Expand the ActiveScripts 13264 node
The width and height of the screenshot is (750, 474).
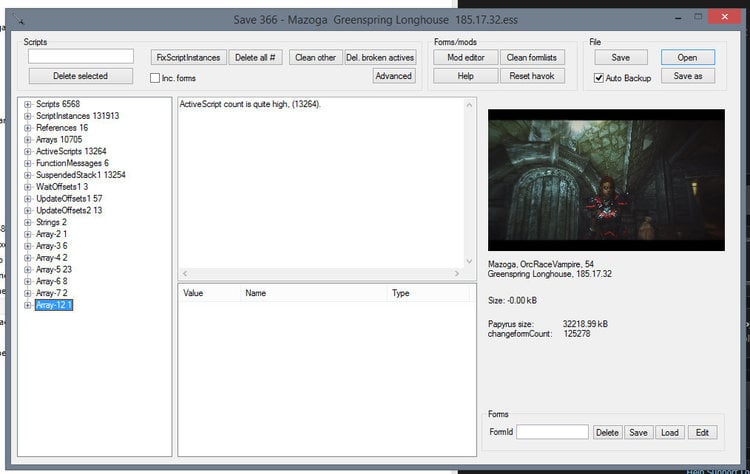pos(28,152)
